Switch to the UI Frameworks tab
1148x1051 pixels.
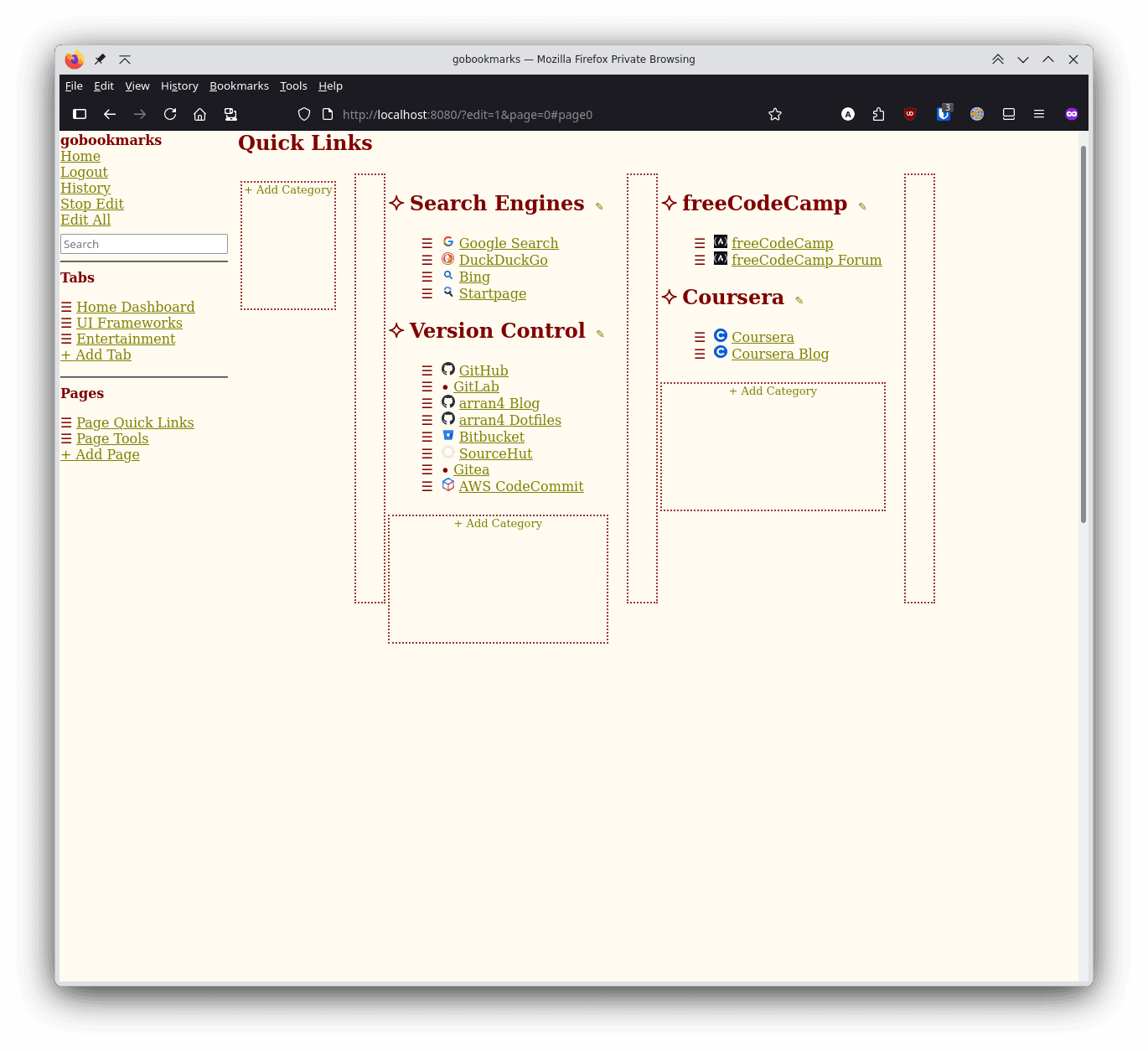click(129, 323)
